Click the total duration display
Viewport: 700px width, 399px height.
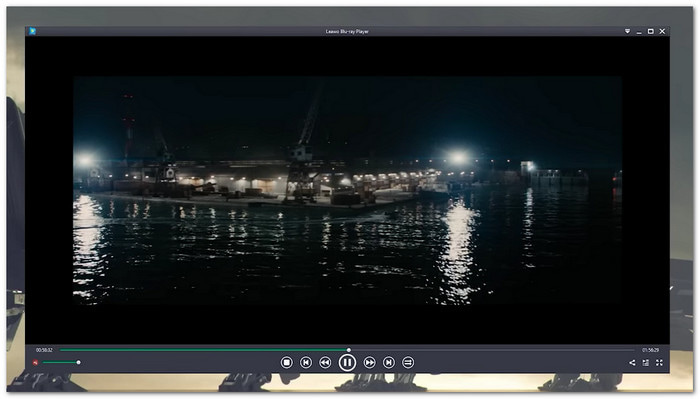coord(650,350)
